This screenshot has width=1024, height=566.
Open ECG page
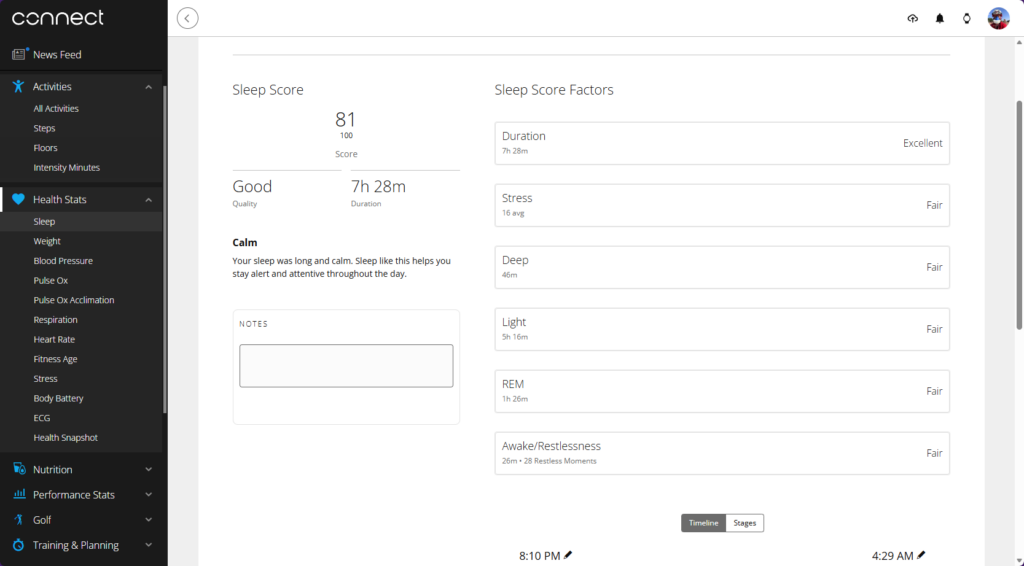[42, 417]
